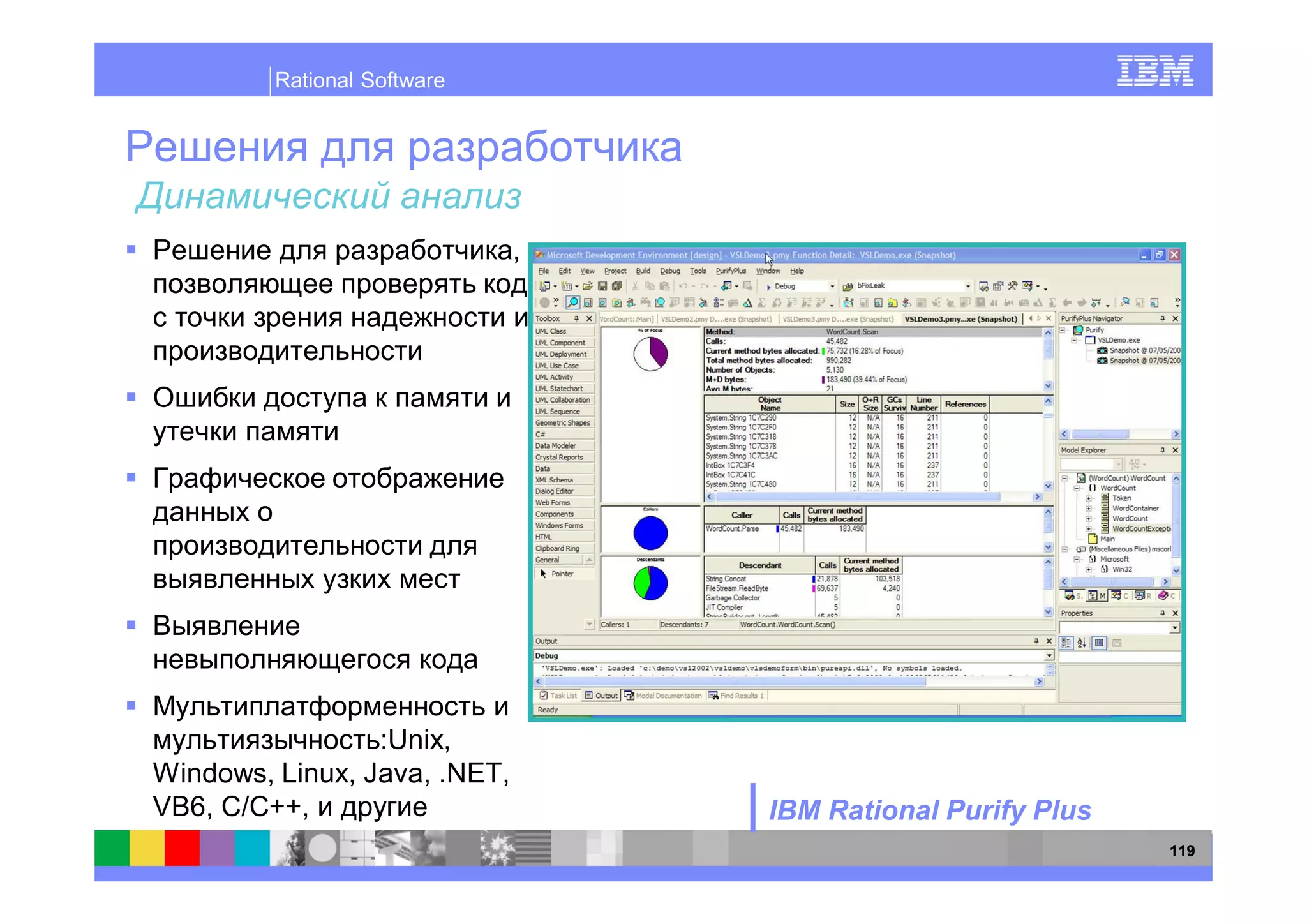Select the first Snapshot camera entry in Navigator

point(1139,350)
